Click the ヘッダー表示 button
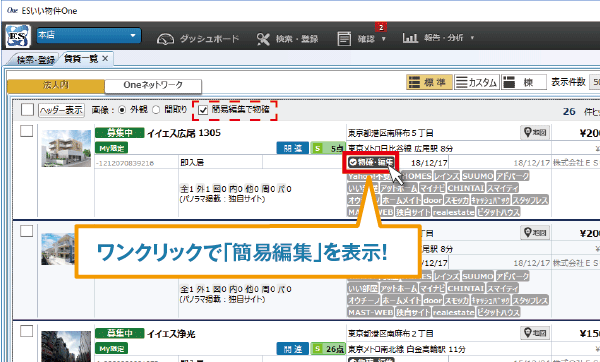This screenshot has width=600, height=362. click(x=61, y=110)
